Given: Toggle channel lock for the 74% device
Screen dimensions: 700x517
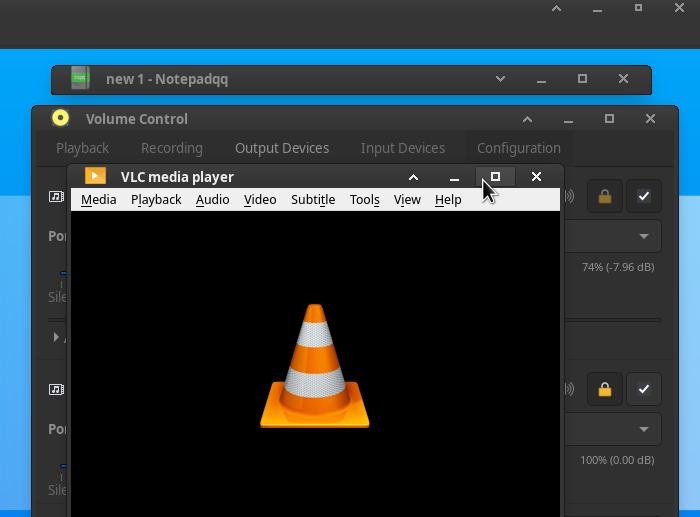Looking at the screenshot, I should tap(605, 196).
